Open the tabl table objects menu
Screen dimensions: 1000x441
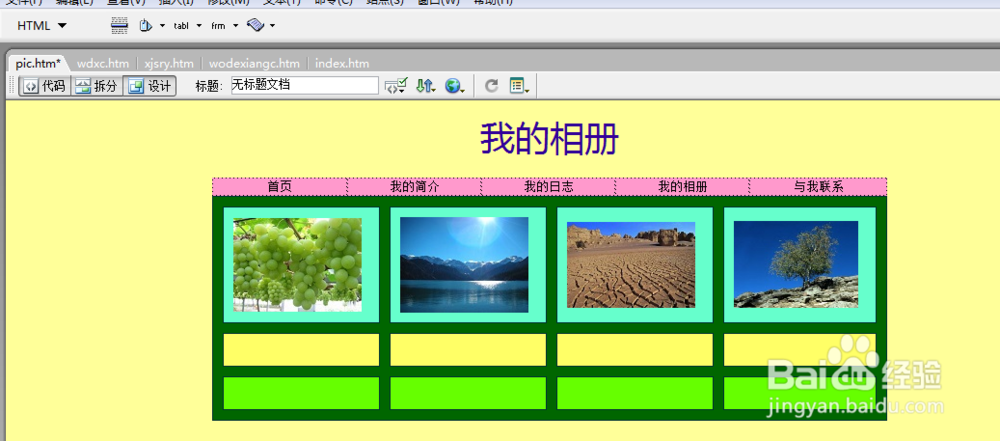point(188,26)
